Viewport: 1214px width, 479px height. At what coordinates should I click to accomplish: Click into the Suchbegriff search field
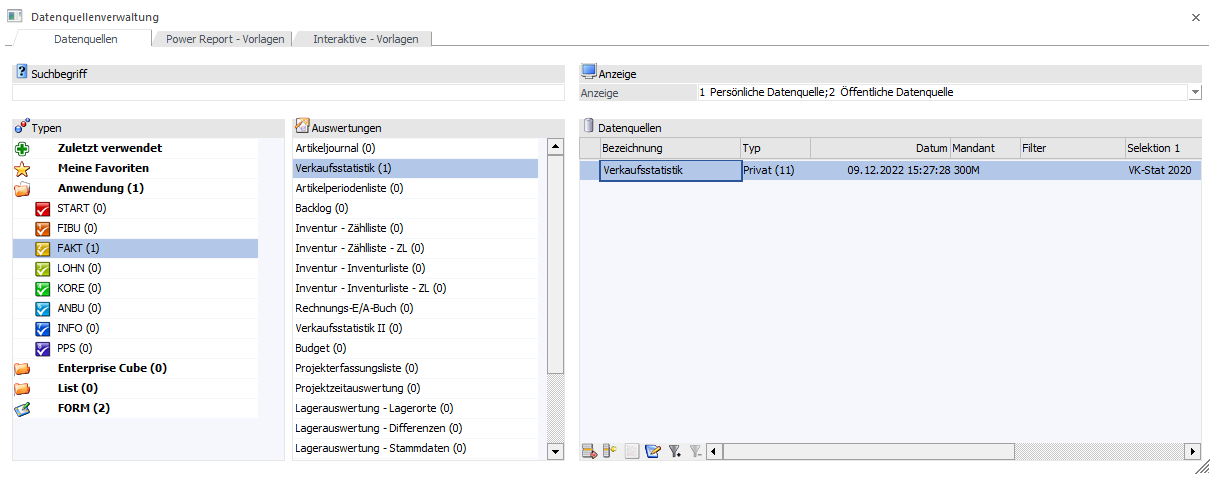point(289,92)
